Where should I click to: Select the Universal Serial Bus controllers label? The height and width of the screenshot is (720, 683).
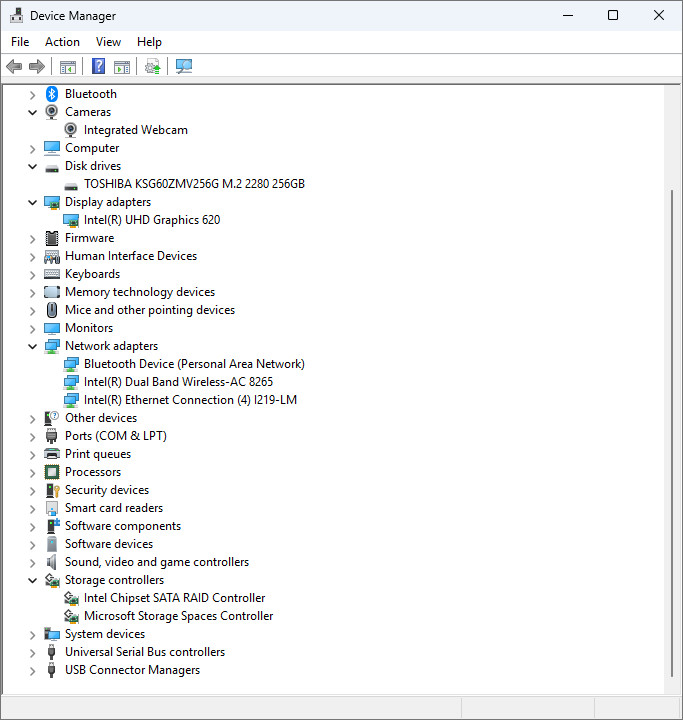click(x=145, y=652)
